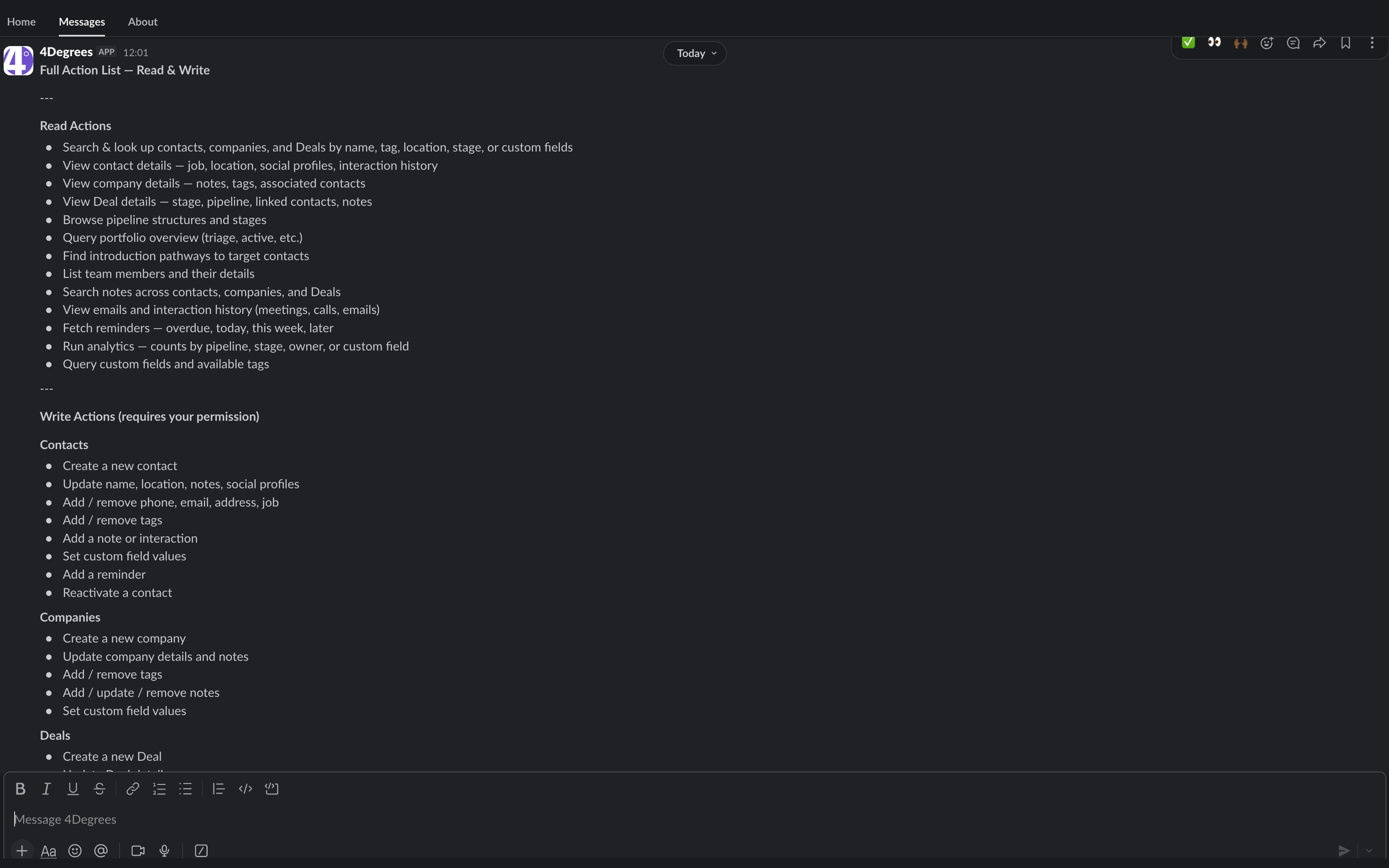Click 'List team members and their details'

coord(158,274)
